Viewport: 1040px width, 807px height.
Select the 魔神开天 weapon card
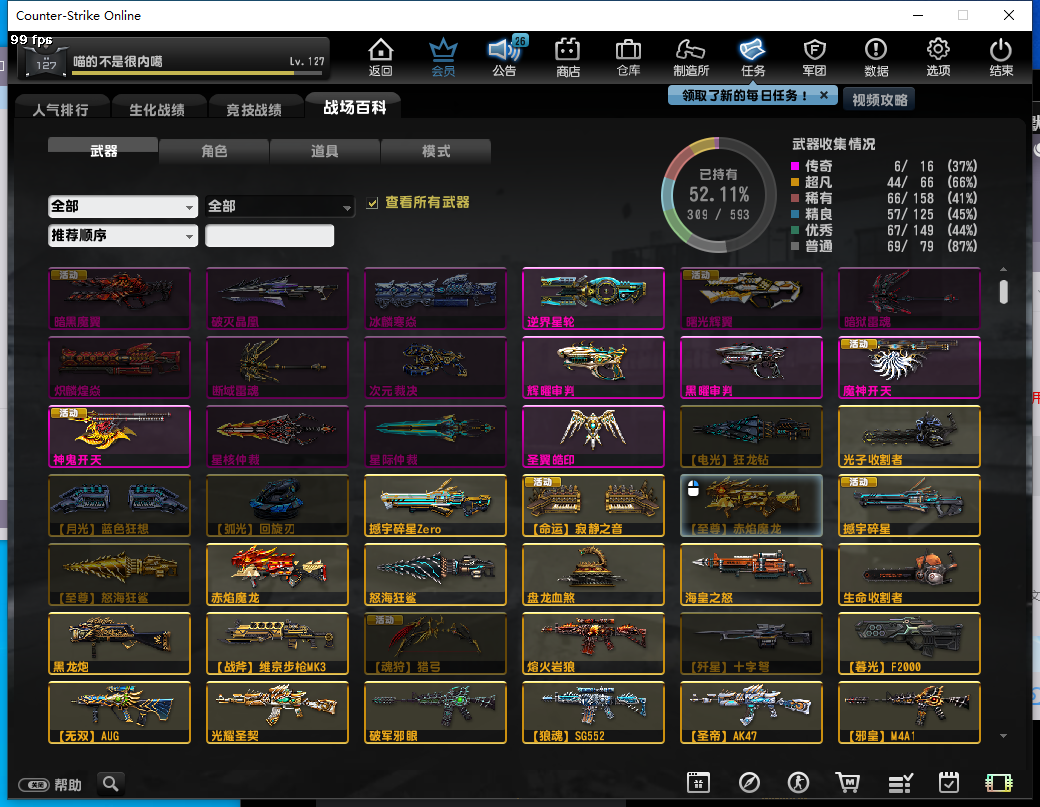coord(909,367)
